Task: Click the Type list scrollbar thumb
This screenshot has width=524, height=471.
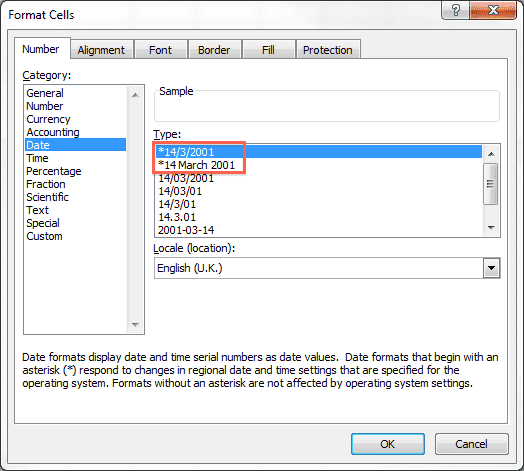Action: click(x=491, y=184)
